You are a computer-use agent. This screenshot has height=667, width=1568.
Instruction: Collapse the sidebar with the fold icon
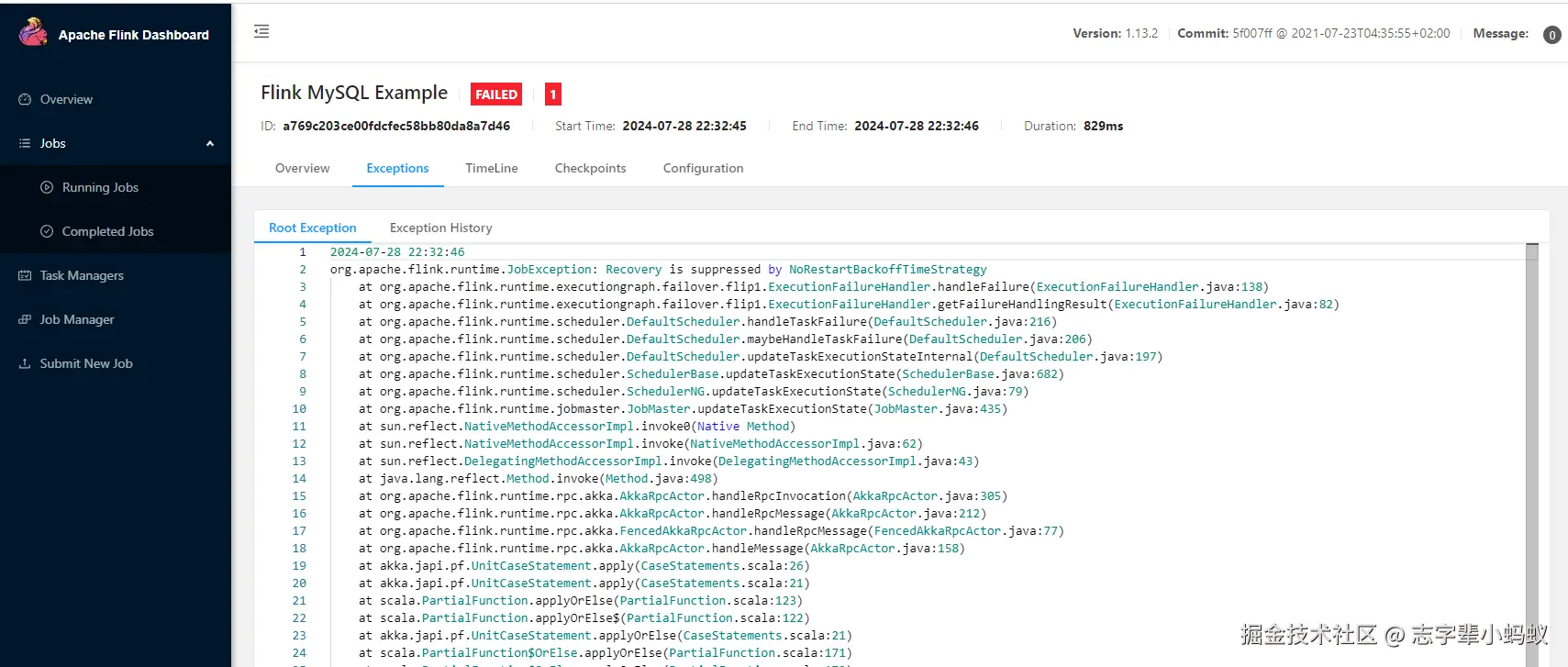coord(261,31)
